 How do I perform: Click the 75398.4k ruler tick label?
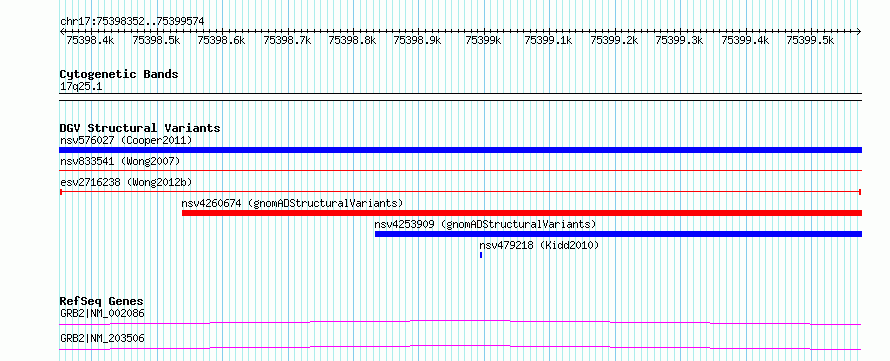click(x=90, y=40)
